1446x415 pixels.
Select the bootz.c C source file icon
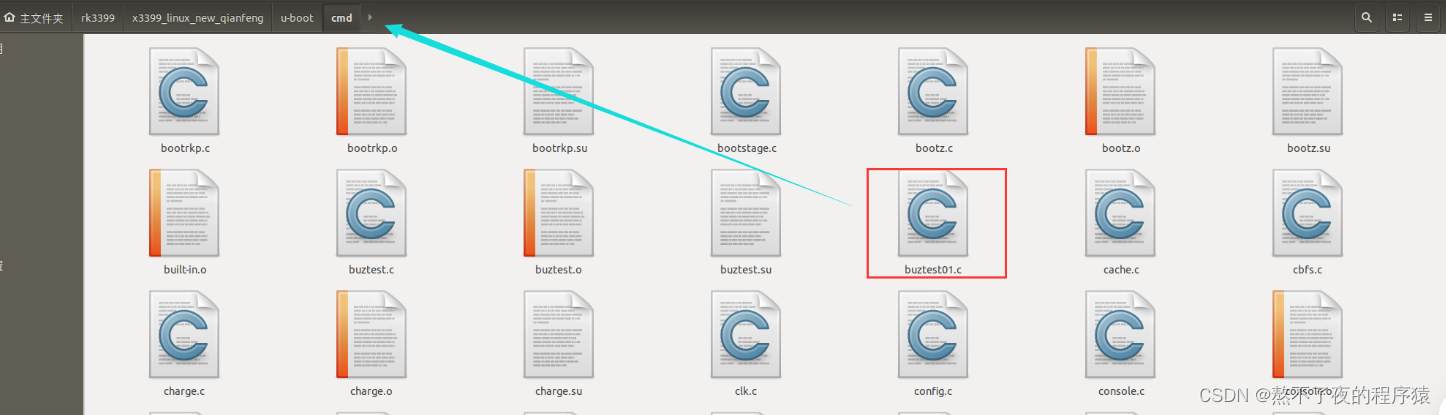pyautogui.click(x=934, y=92)
